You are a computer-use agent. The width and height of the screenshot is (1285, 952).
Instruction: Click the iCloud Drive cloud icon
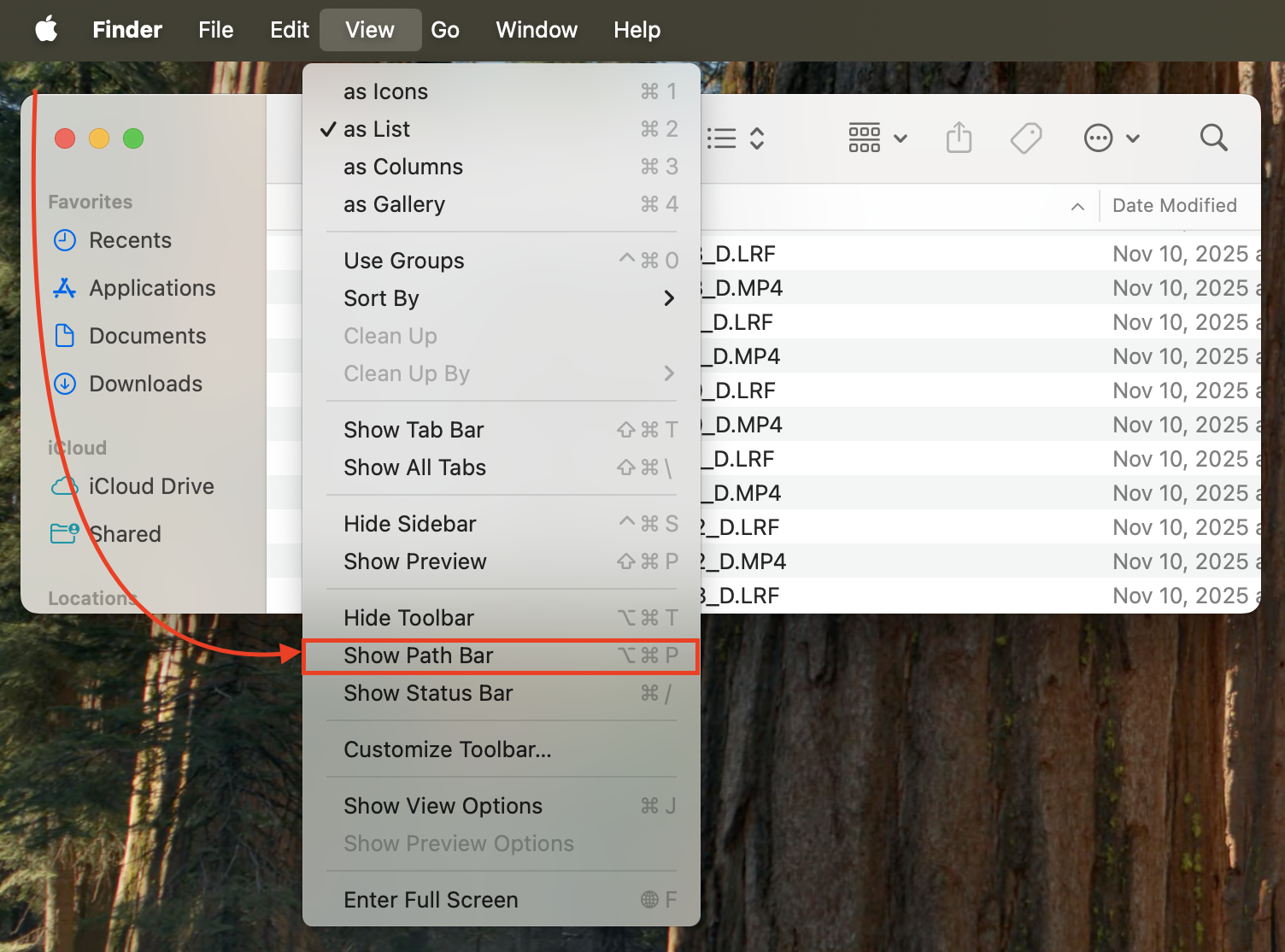tap(65, 486)
